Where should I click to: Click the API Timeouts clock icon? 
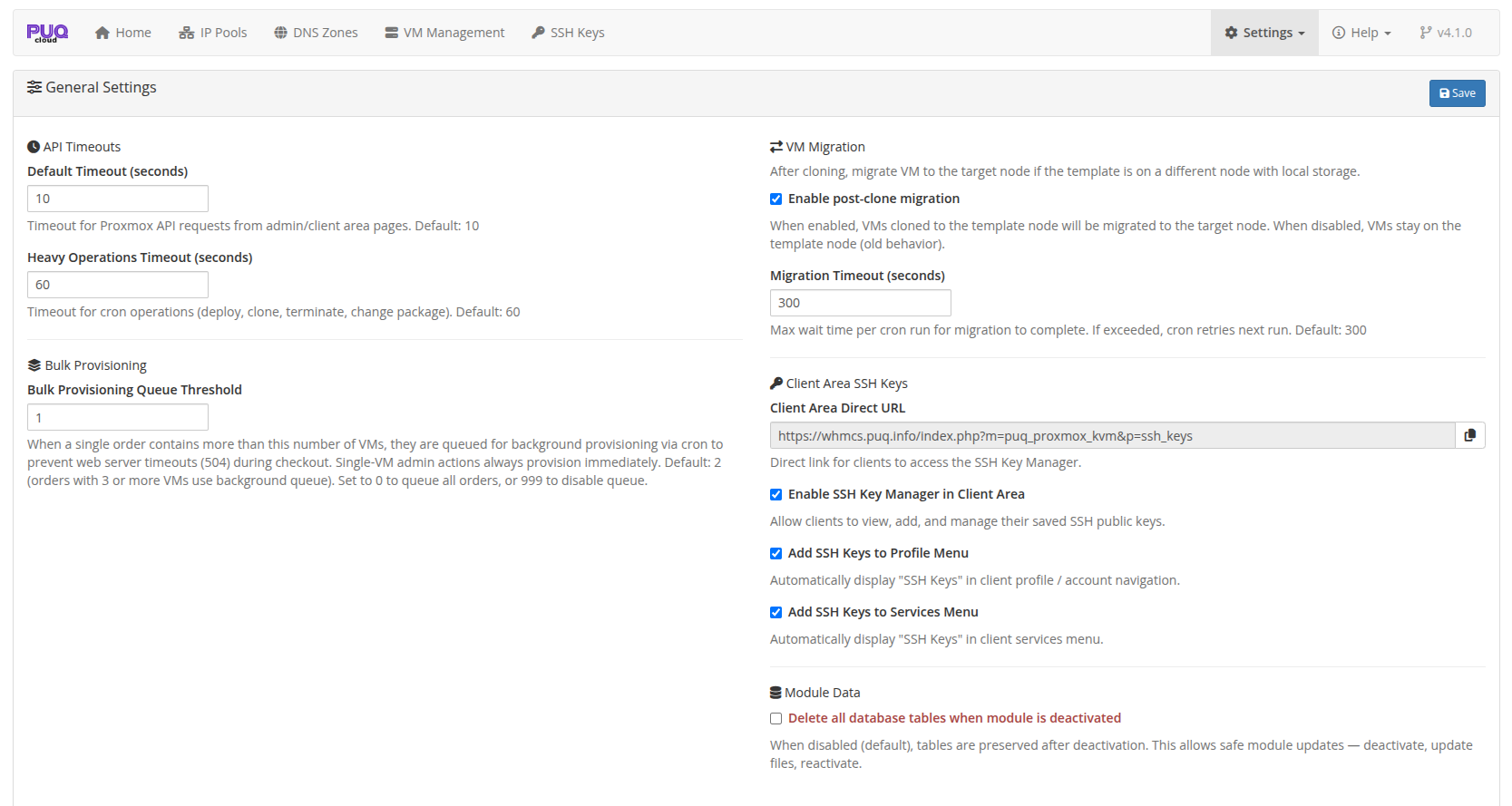34,147
